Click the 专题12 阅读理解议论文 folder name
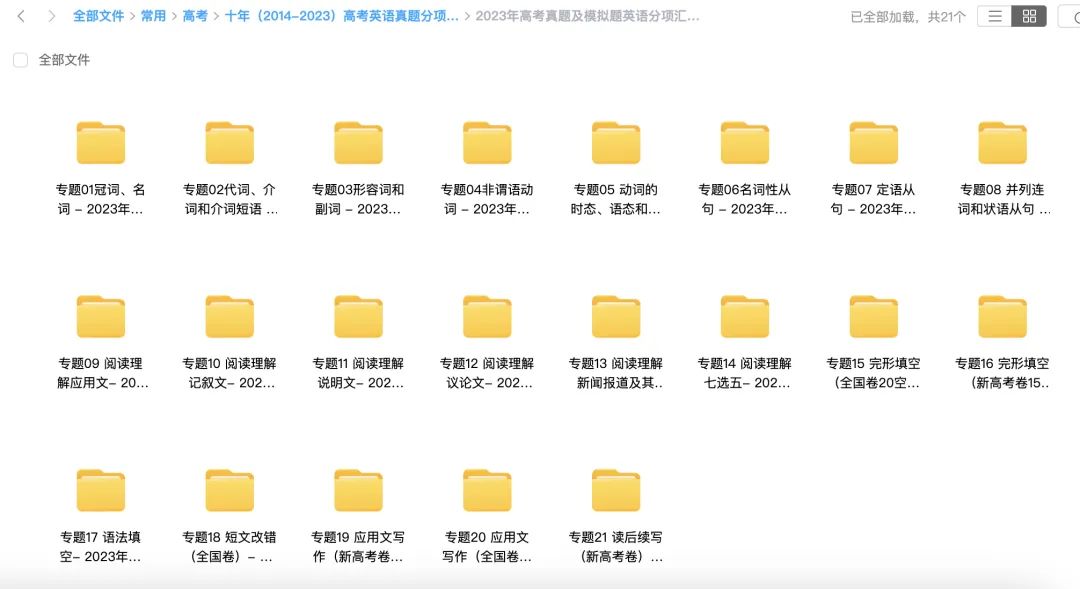The width and height of the screenshot is (1080, 589). 487,373
